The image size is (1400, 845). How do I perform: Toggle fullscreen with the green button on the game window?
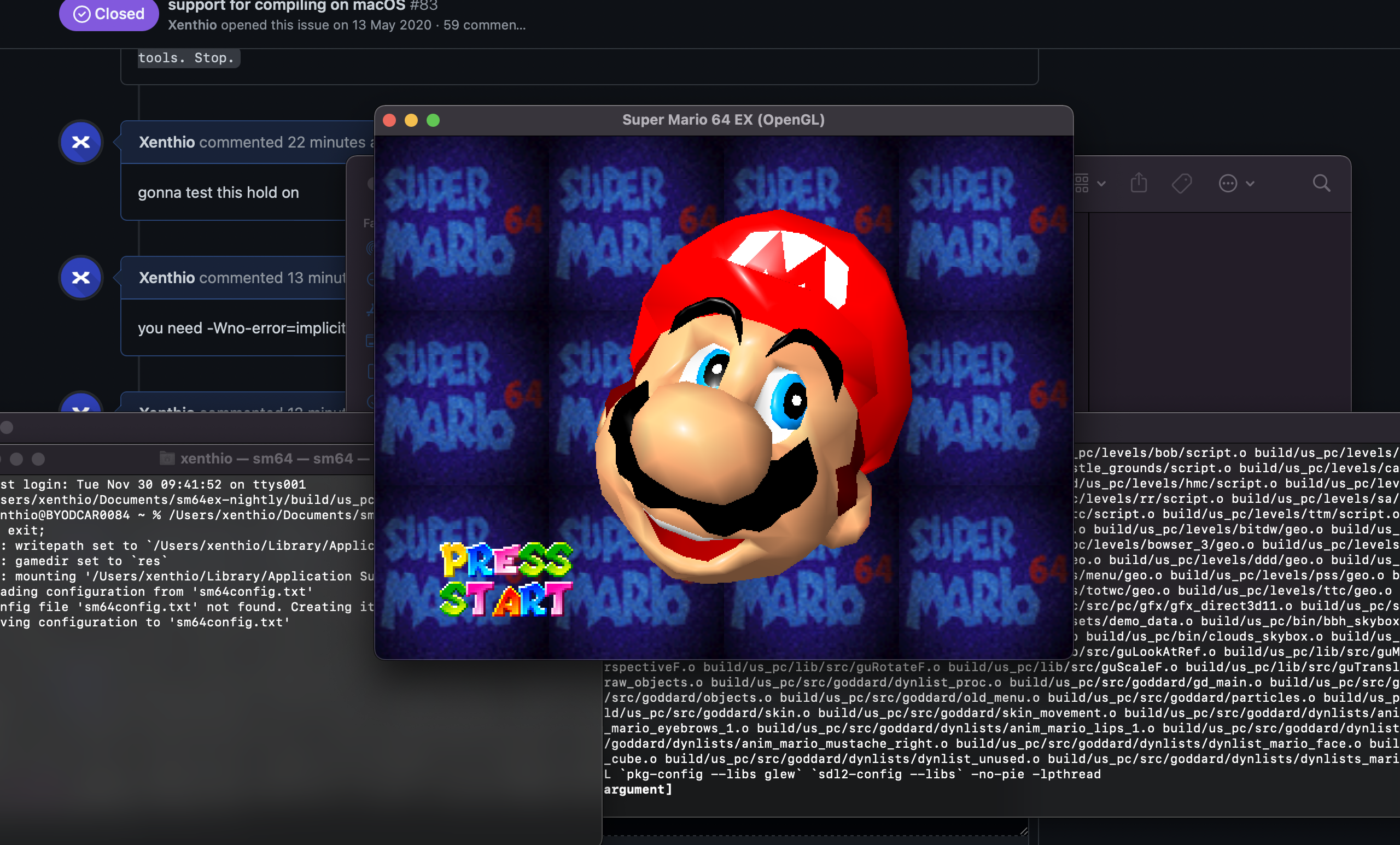[434, 120]
